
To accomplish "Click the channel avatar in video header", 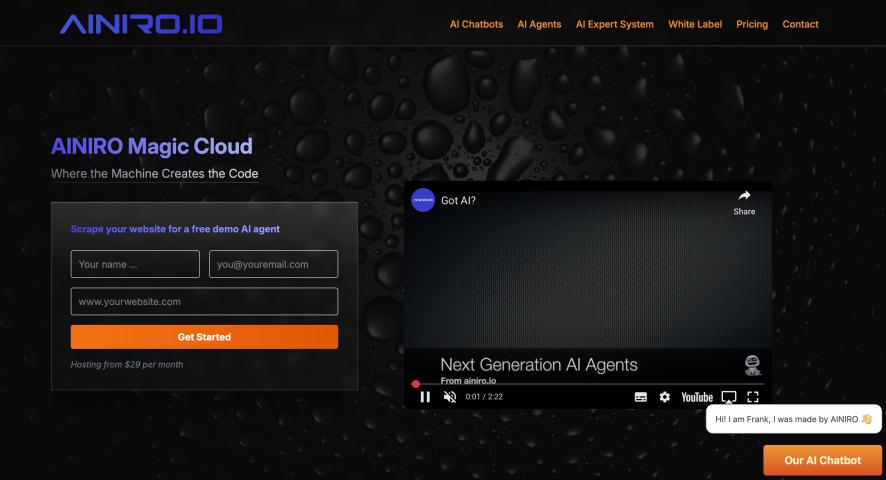I will pos(423,200).
